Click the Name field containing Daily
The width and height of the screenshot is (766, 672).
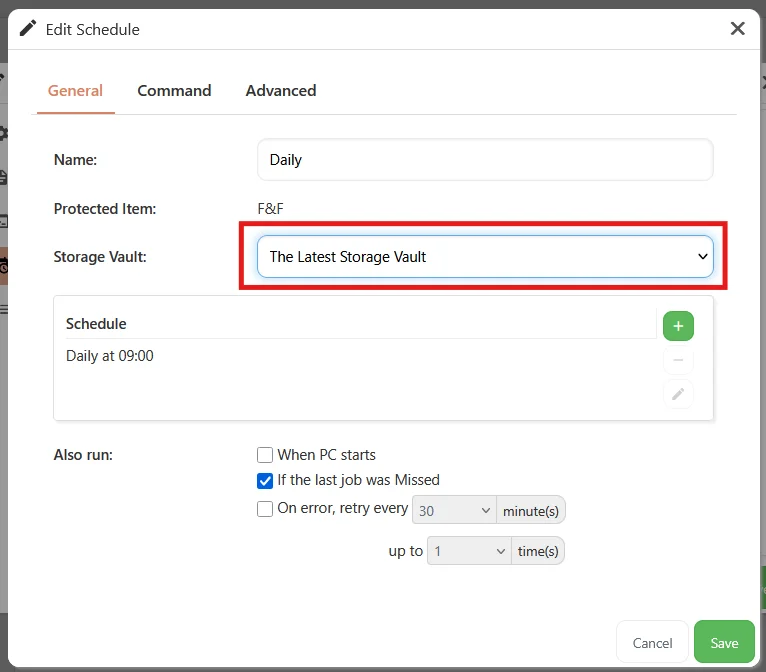click(485, 160)
